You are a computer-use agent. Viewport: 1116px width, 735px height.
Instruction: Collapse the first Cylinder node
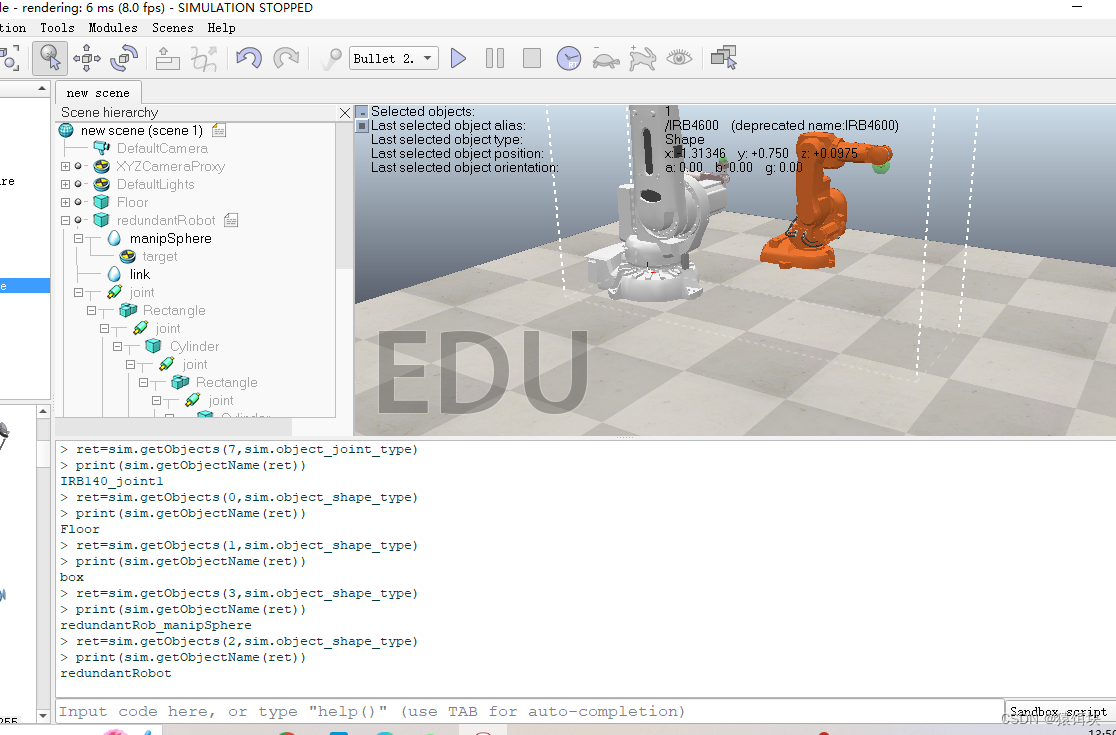point(117,347)
